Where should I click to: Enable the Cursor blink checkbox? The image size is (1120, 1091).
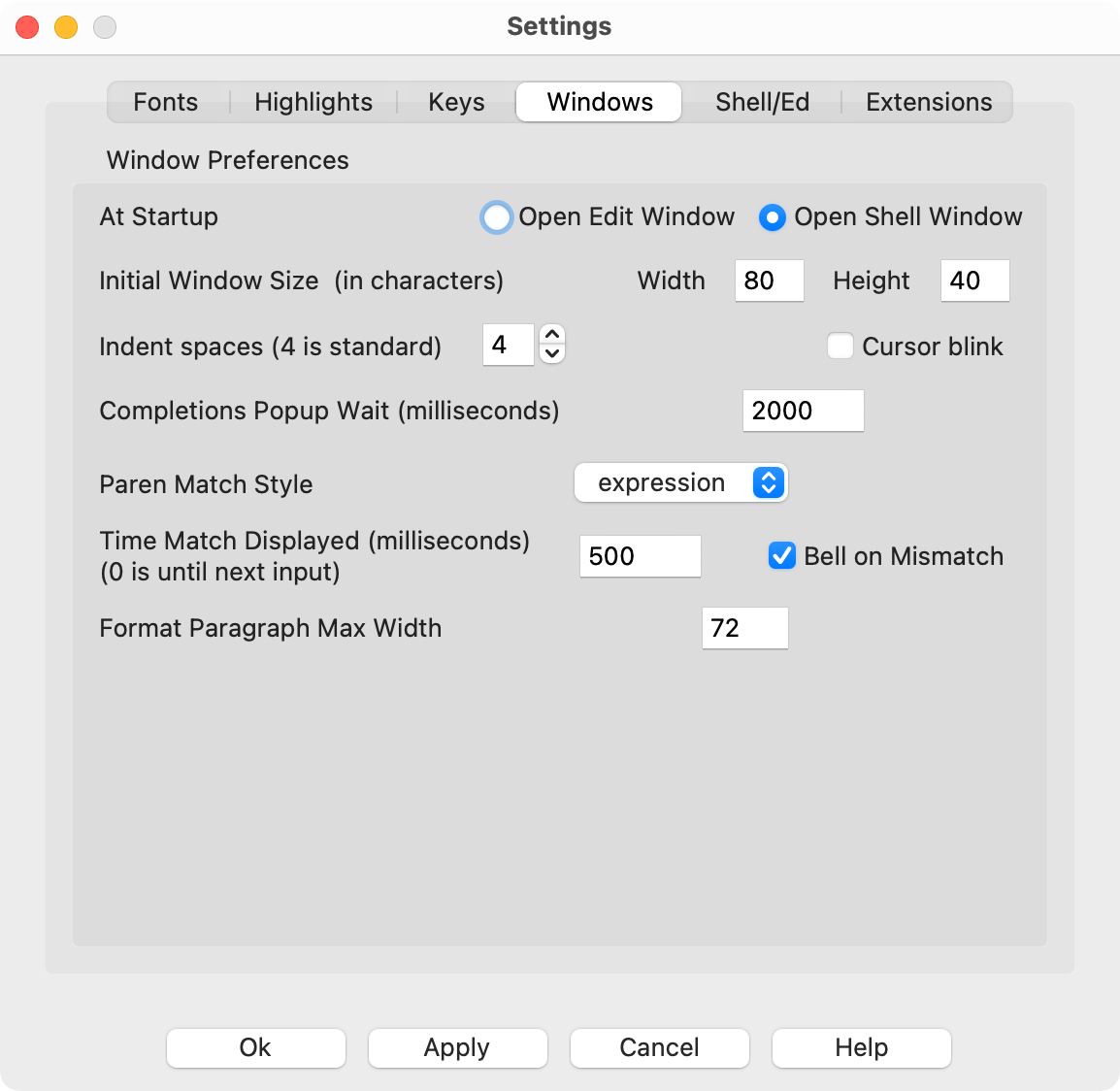click(x=840, y=346)
